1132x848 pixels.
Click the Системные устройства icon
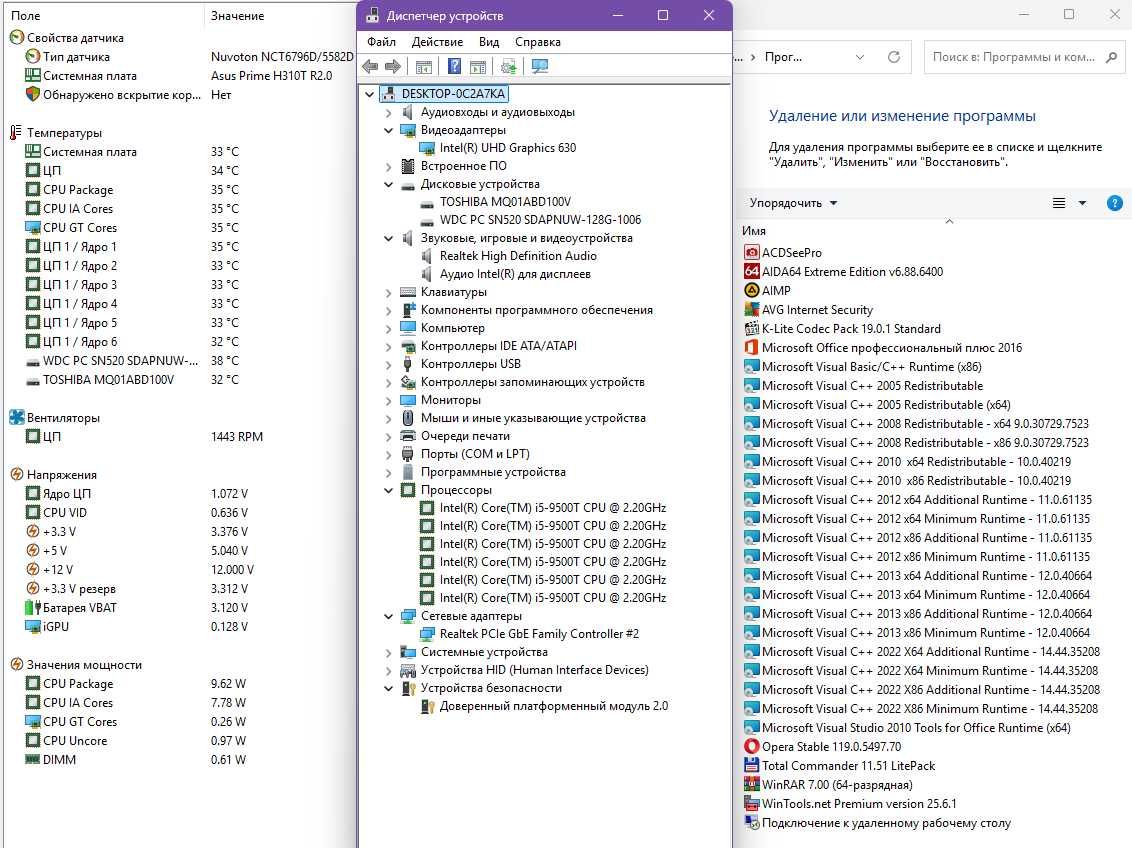(x=408, y=652)
